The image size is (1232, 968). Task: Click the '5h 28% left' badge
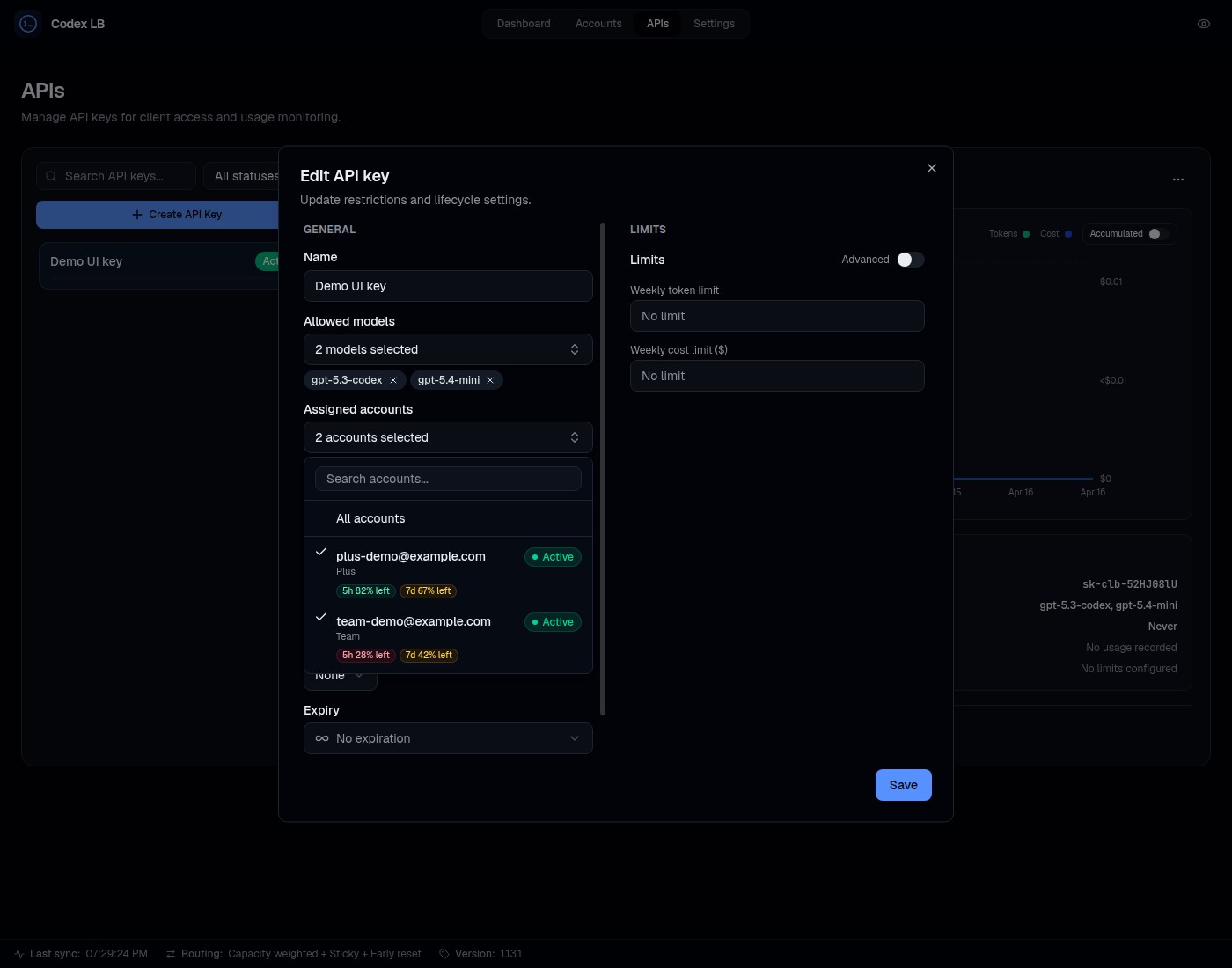pos(366,656)
